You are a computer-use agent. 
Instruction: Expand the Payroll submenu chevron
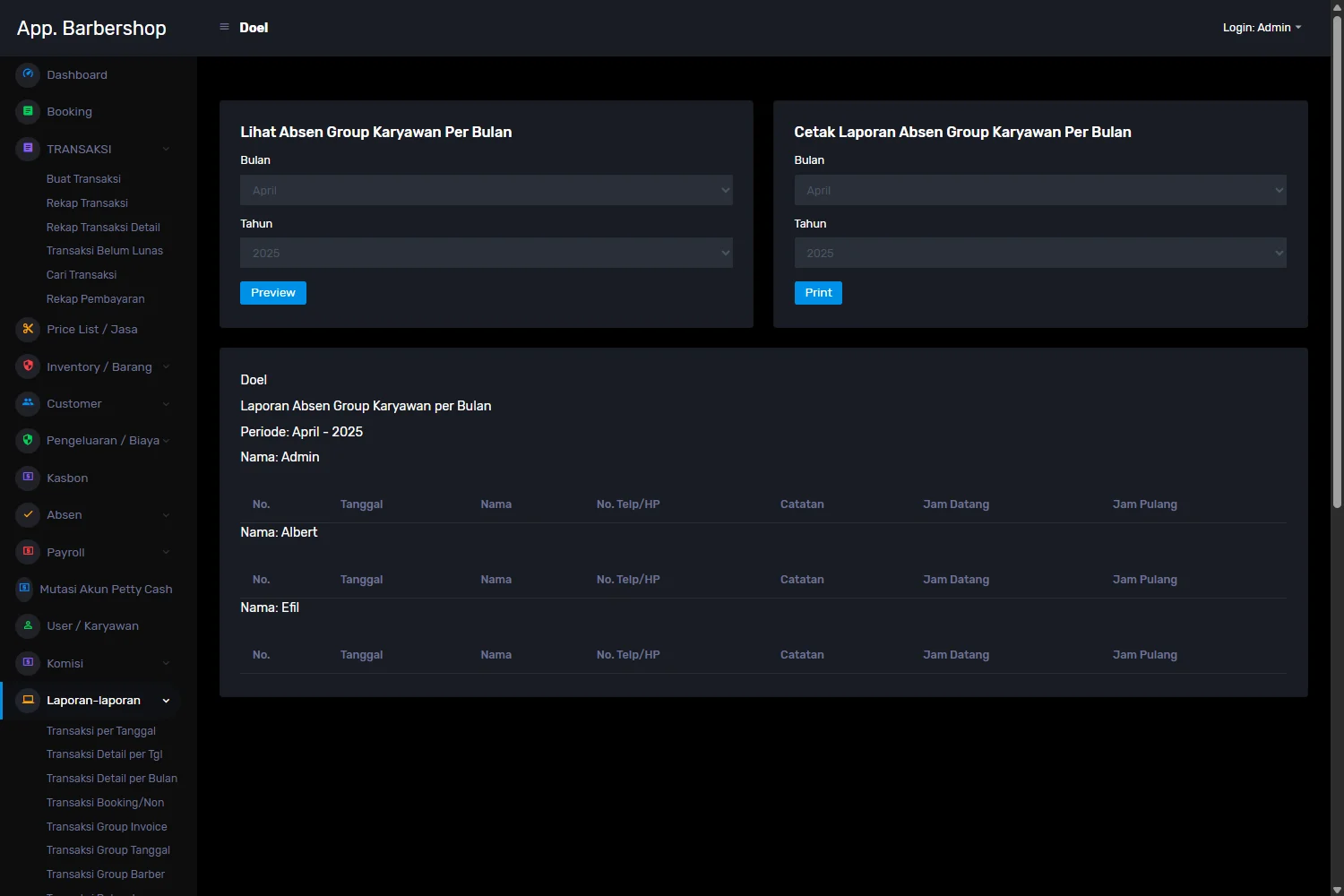pos(166,552)
